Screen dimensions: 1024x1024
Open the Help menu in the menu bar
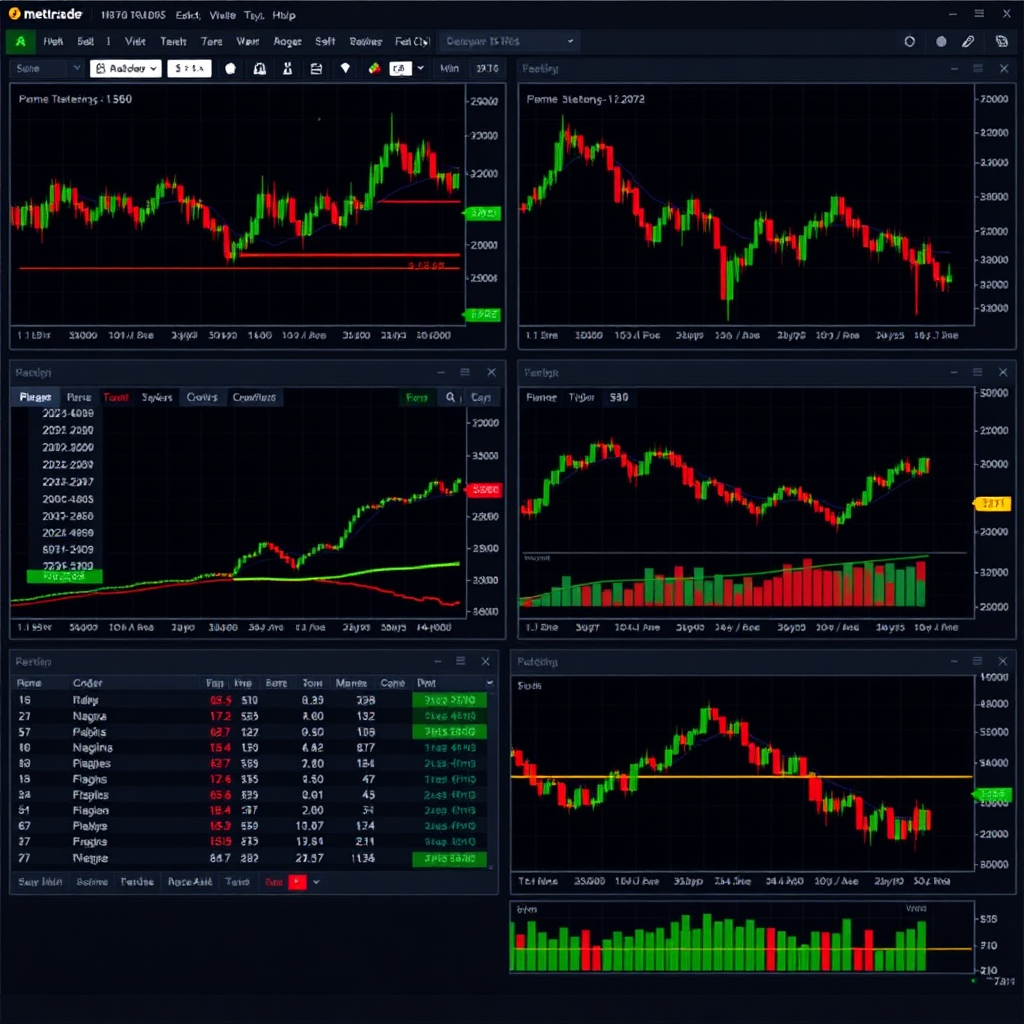point(284,16)
